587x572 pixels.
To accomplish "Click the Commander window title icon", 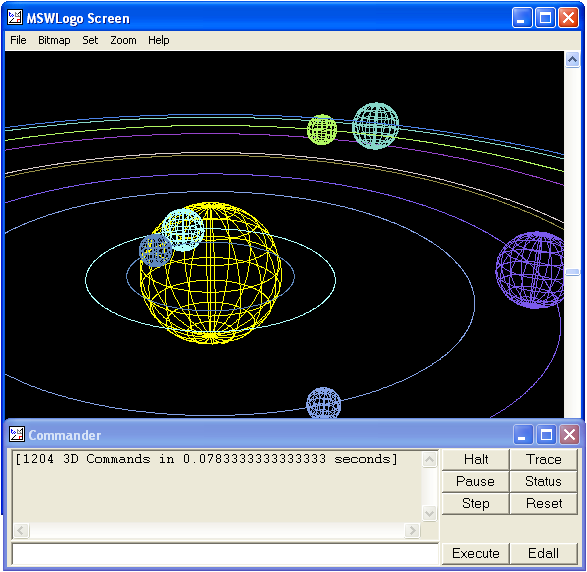I will [x=17, y=435].
